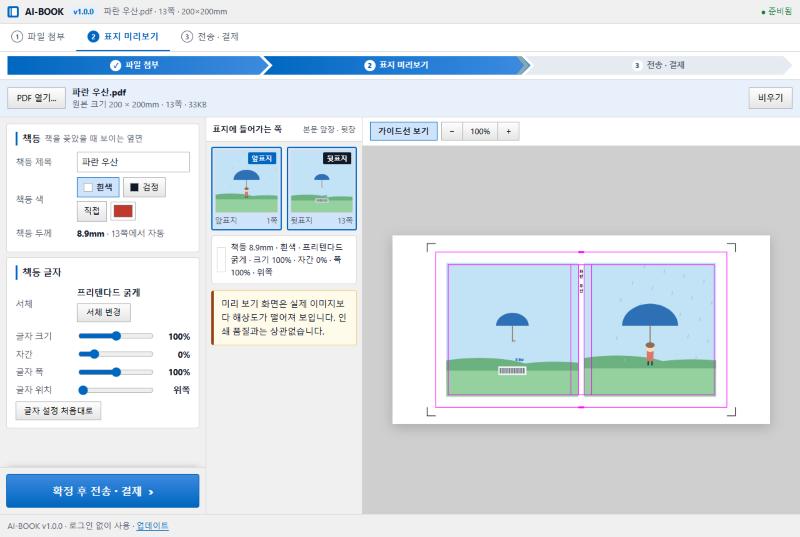800x537 pixels.
Task: Open the 파일 첨부 tab
Action: tap(38, 36)
